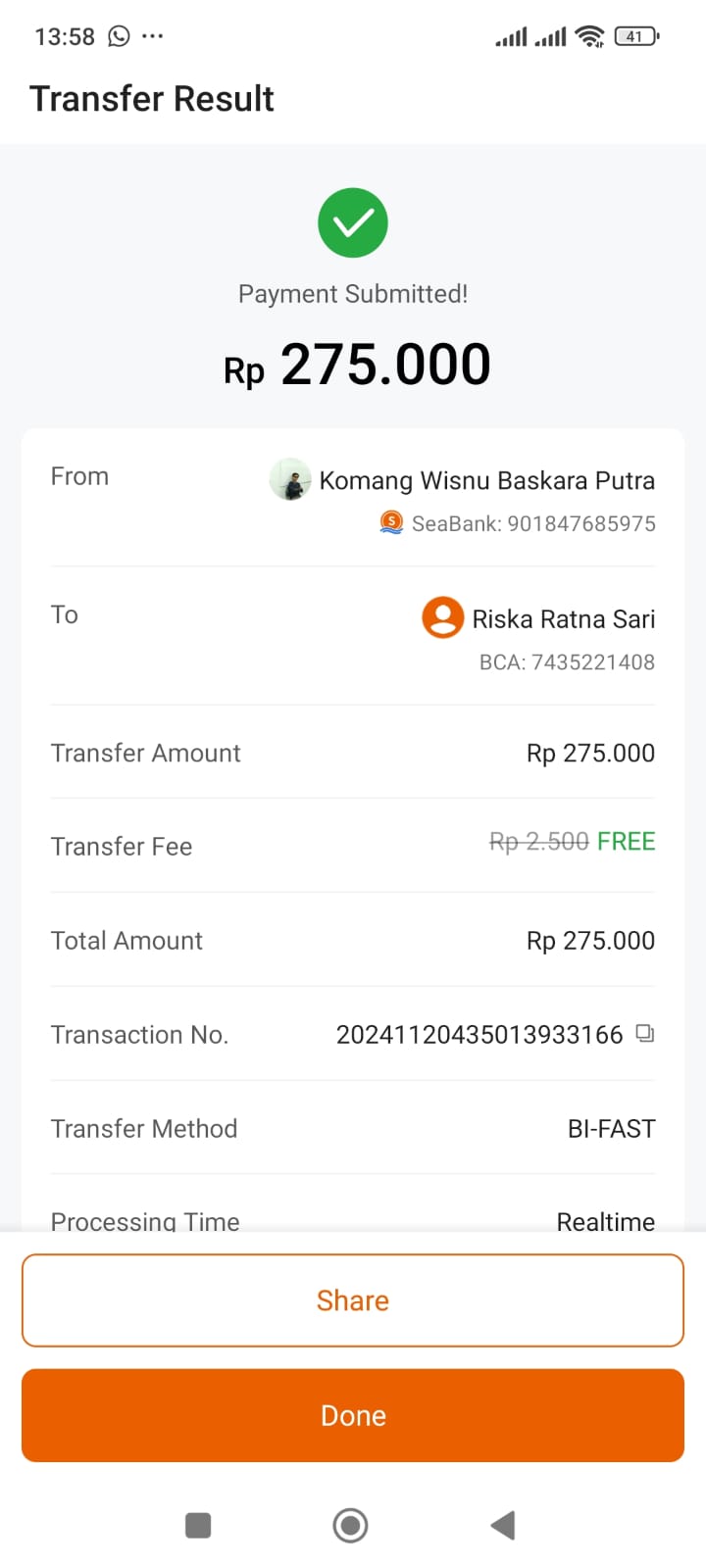Tap the green FREE transfer fee label
Viewport: 706px width, 1568px height.
pos(626,842)
